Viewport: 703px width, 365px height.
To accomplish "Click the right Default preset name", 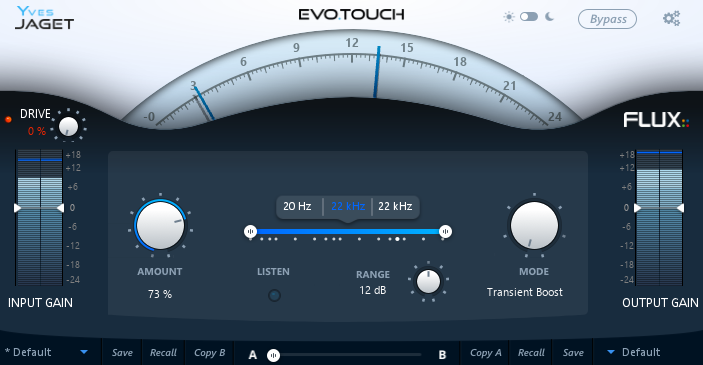I will click(x=641, y=352).
